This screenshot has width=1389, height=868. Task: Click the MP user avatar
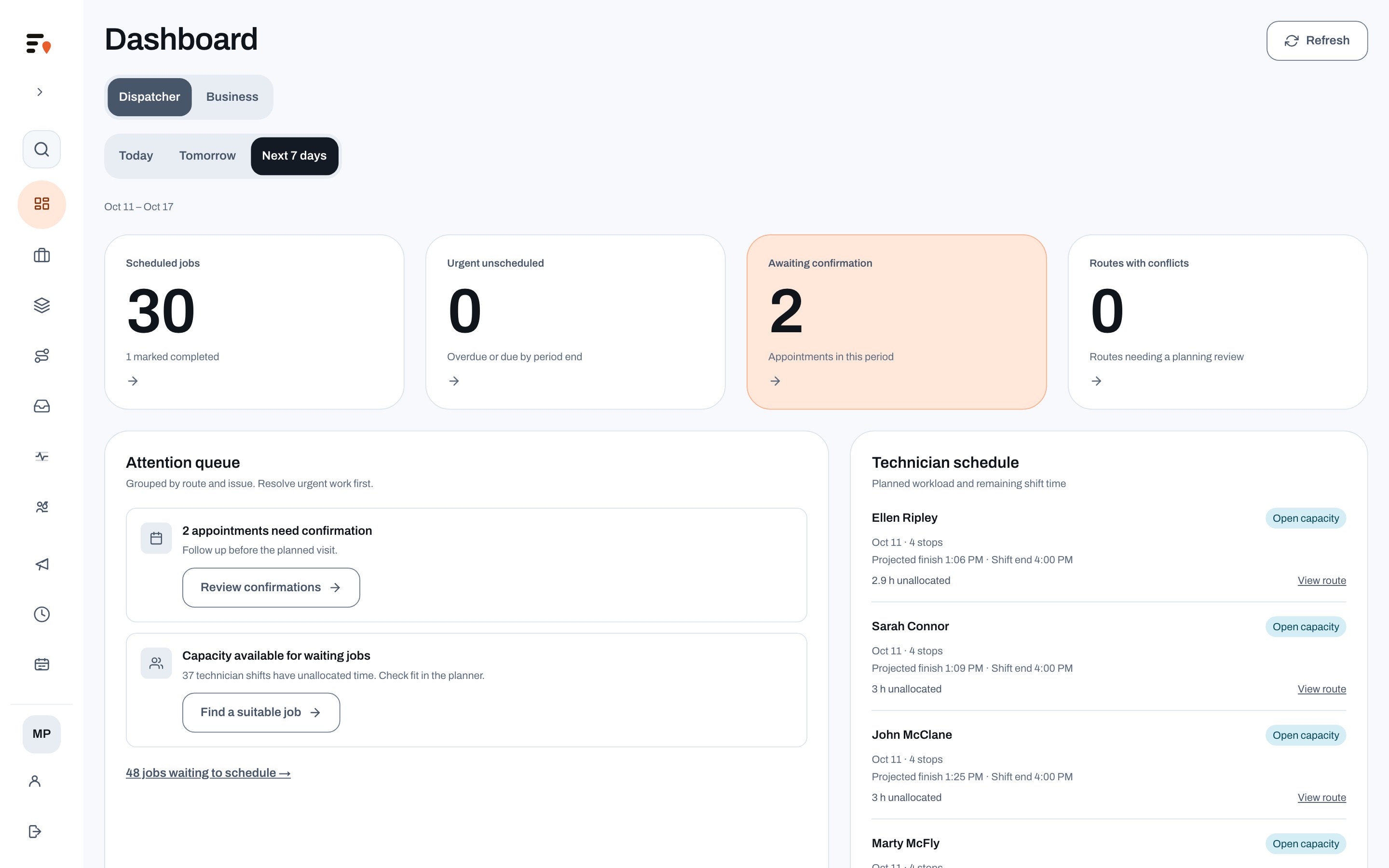coord(41,733)
